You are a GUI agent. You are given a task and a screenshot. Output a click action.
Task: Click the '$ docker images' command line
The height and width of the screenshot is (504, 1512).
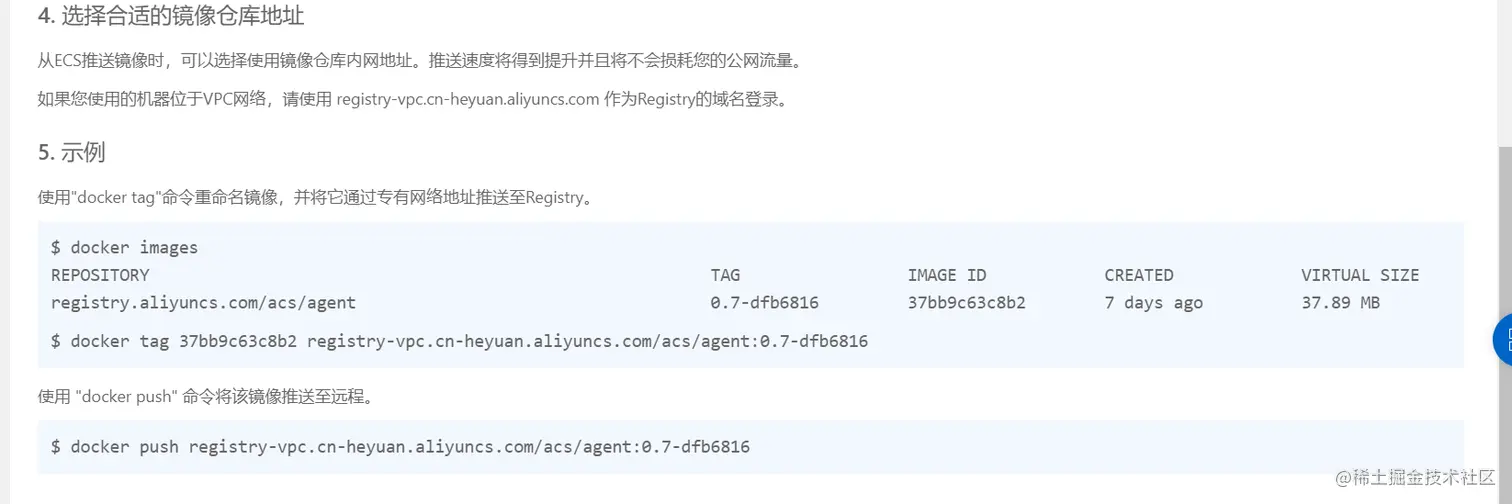pyautogui.click(x=124, y=247)
